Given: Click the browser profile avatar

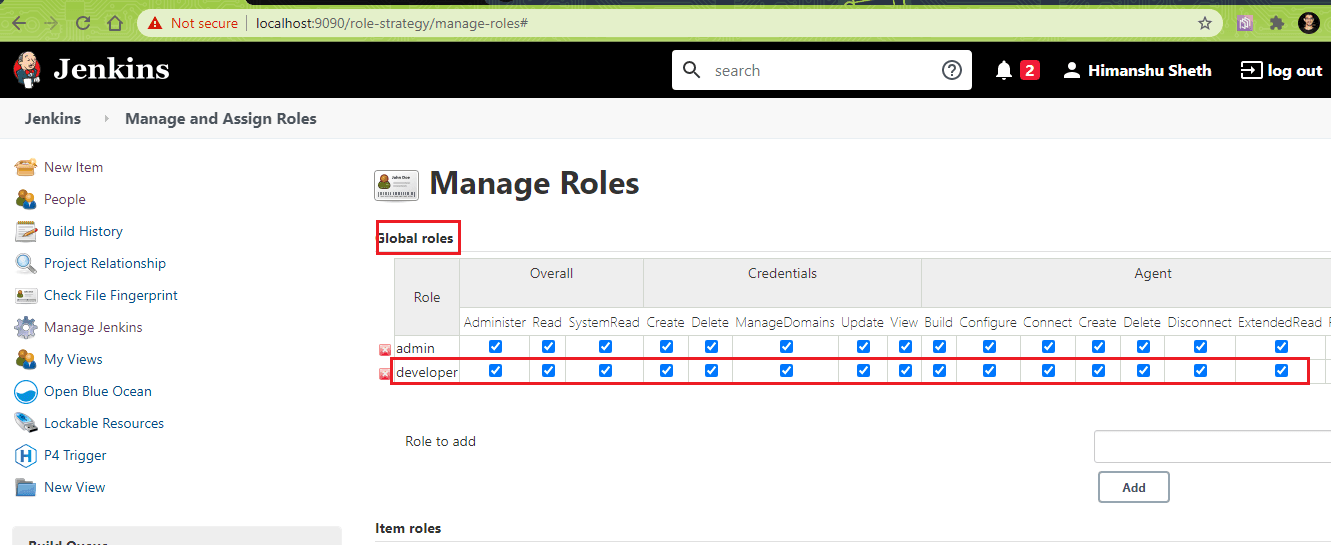Looking at the screenshot, I should (1309, 22).
